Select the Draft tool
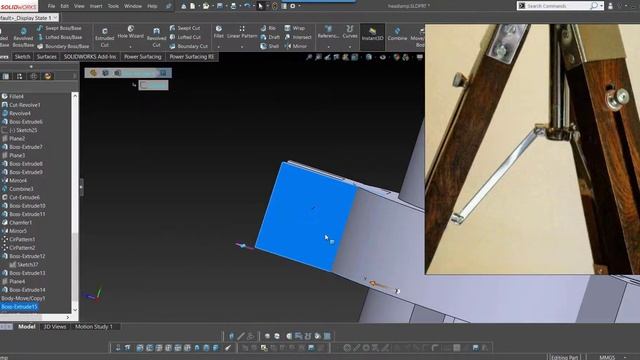 point(270,37)
